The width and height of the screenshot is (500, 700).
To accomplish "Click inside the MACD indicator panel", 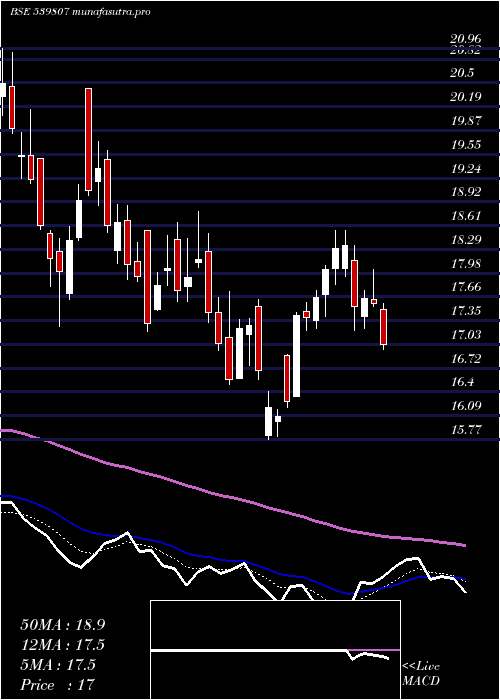I will [275, 650].
